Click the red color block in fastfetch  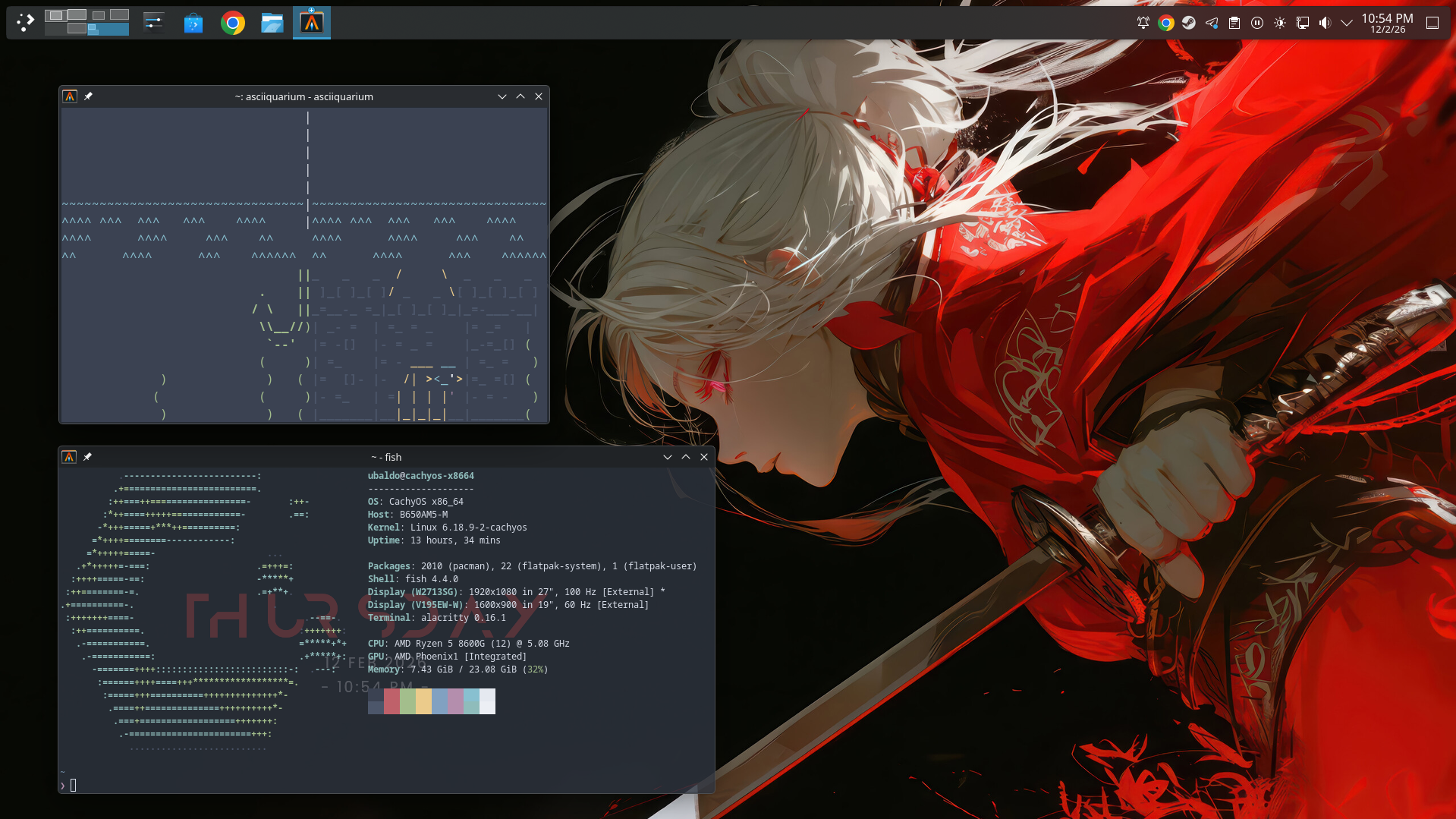coord(392,701)
